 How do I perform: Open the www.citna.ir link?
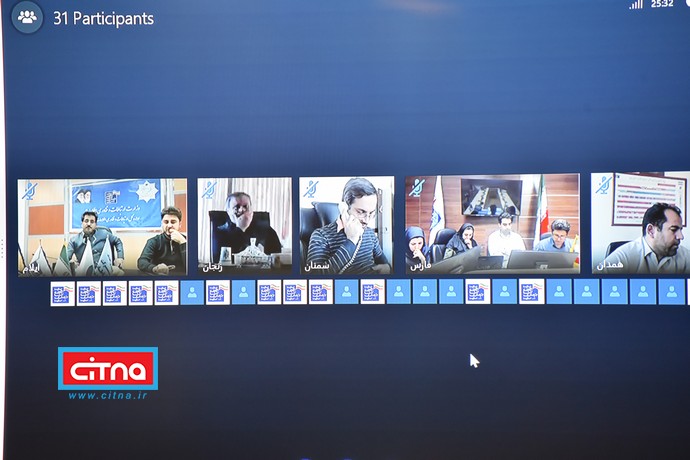tap(107, 396)
